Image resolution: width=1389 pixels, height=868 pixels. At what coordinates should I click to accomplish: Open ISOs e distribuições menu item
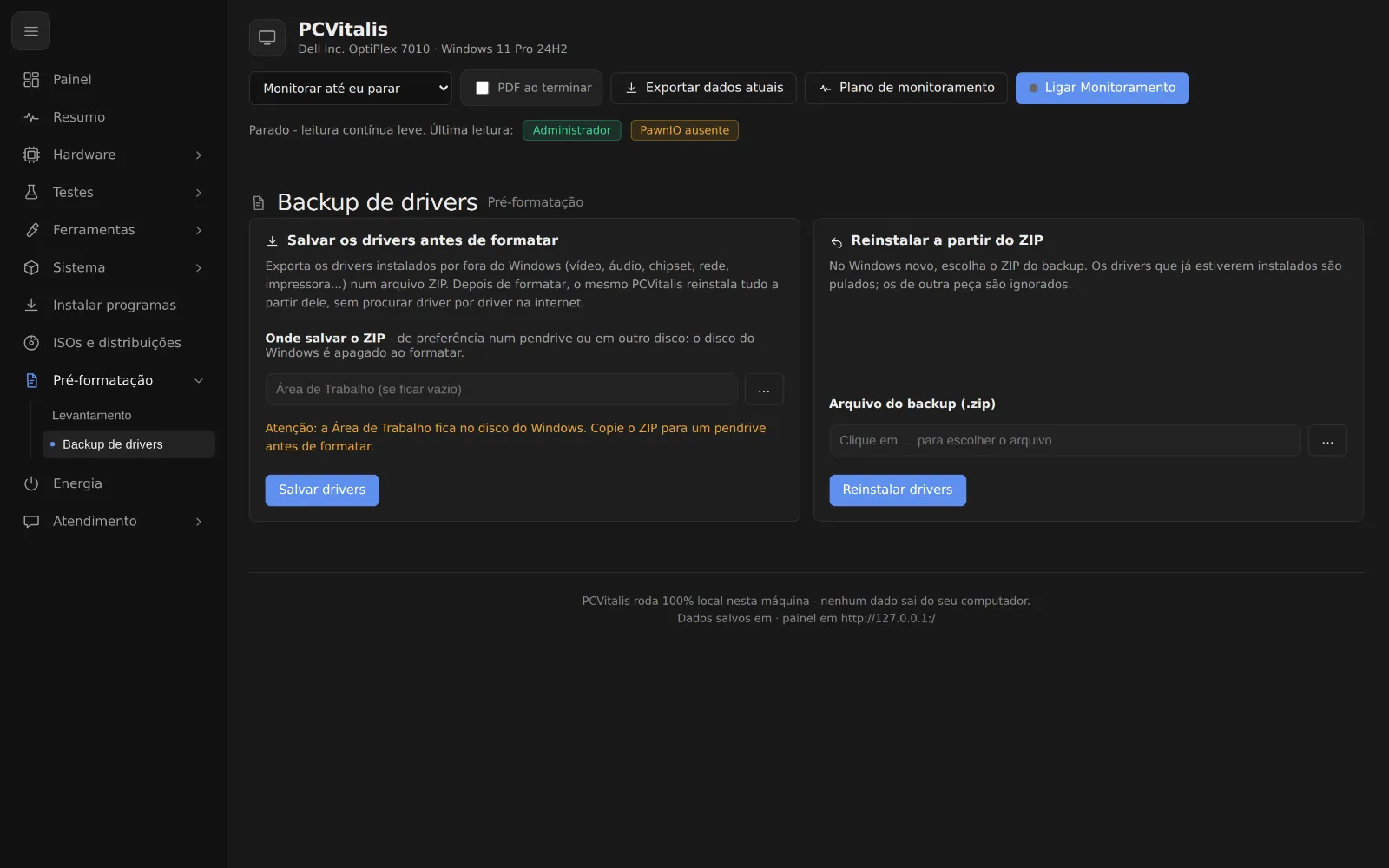pos(113,343)
